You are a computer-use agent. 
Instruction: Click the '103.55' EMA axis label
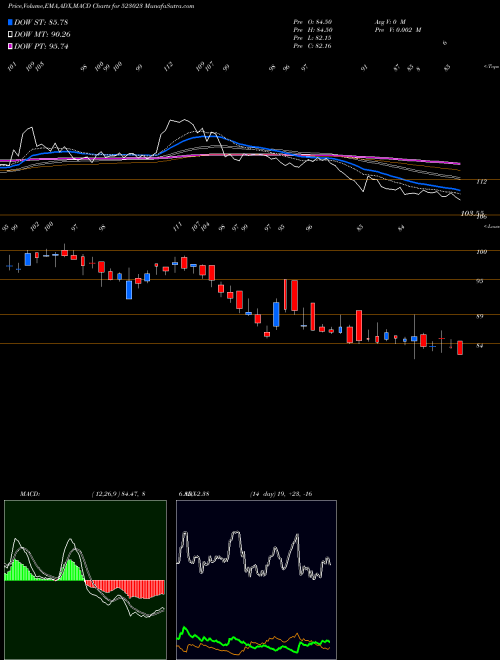coord(473,214)
